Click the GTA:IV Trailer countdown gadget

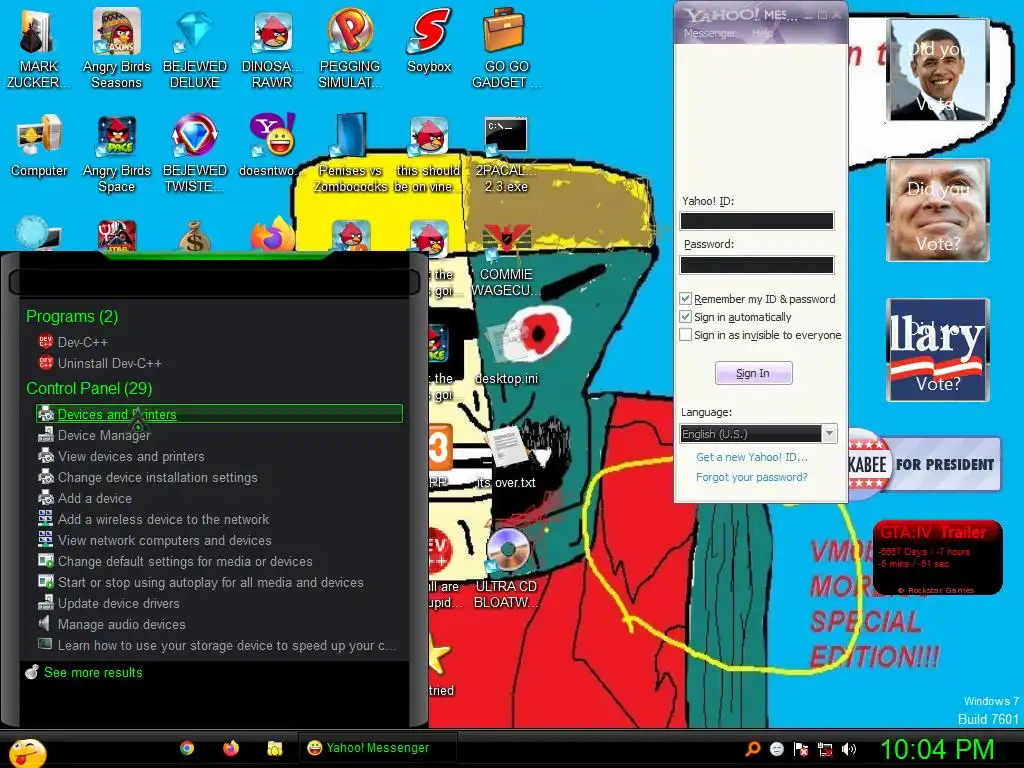[x=937, y=557]
